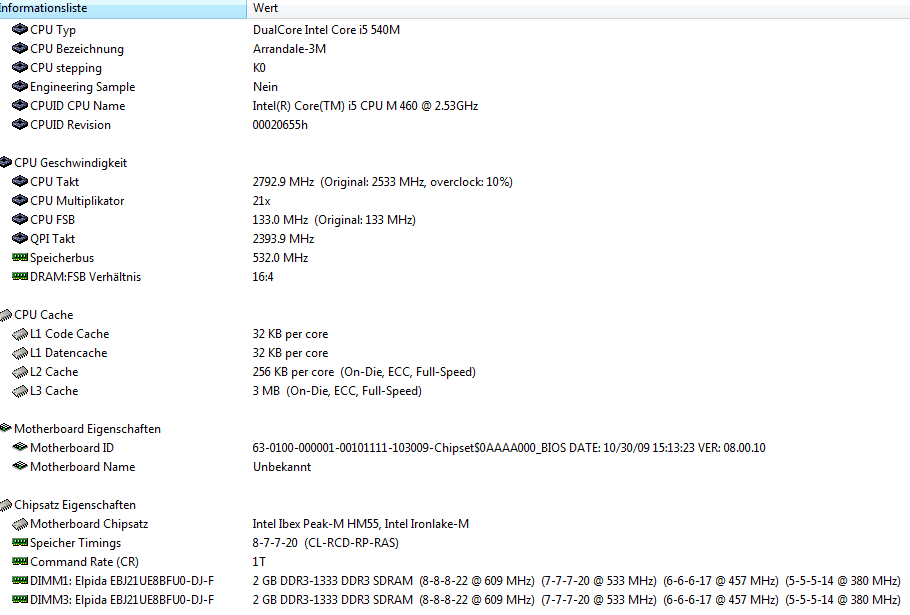Click the 'CPU Geschwindigkeit' heading
The width and height of the screenshot is (910, 615).
tap(70, 162)
